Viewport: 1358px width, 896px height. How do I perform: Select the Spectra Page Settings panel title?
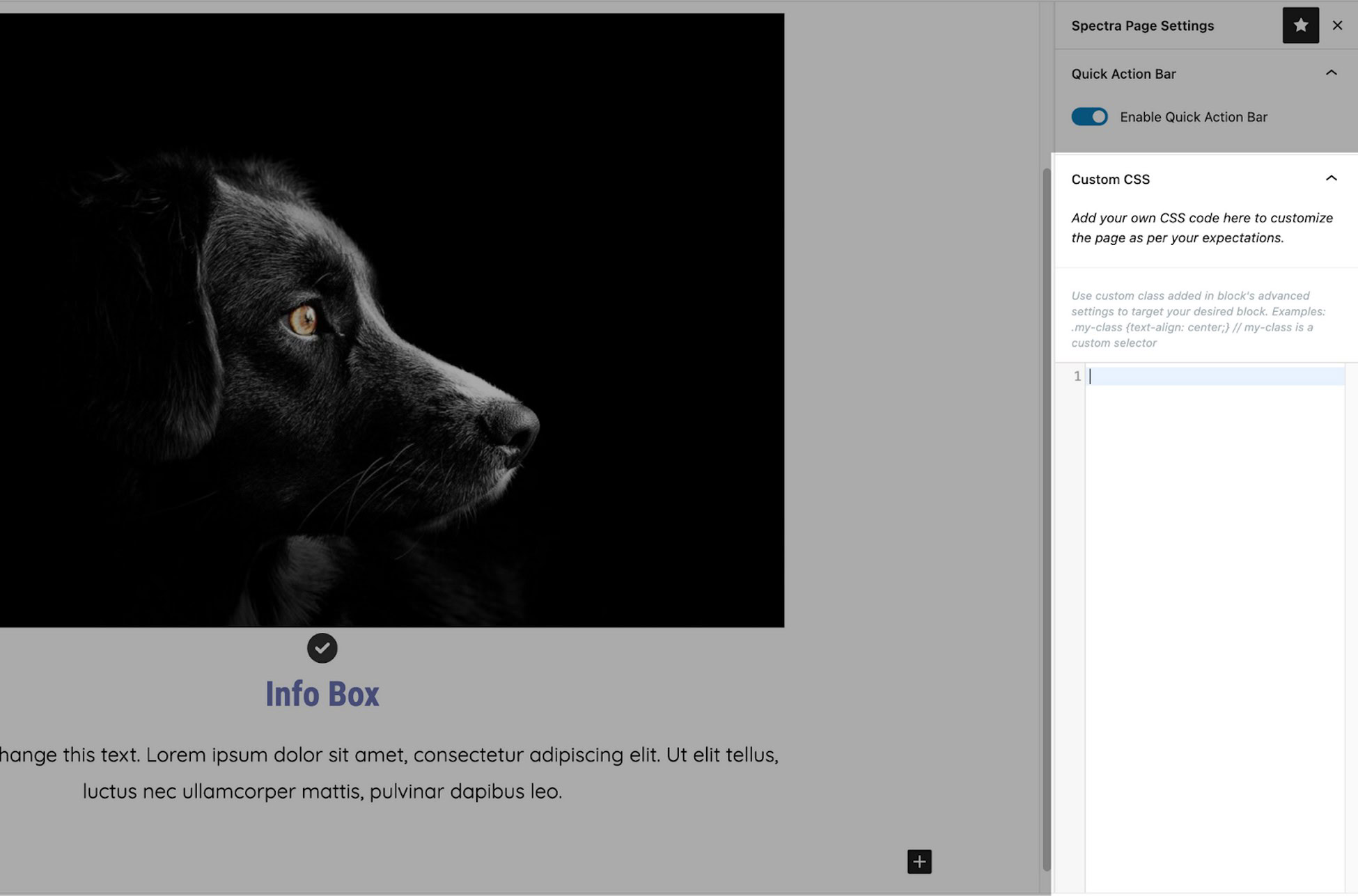click(x=1142, y=25)
